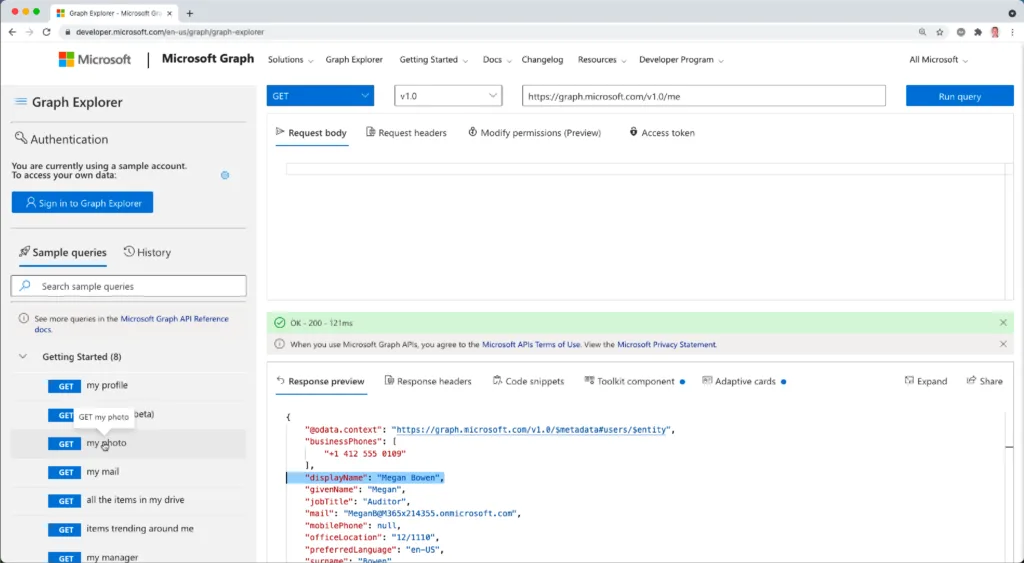The height and width of the screenshot is (563, 1024).
Task: Bookmark page using the star icon
Action: point(939,32)
